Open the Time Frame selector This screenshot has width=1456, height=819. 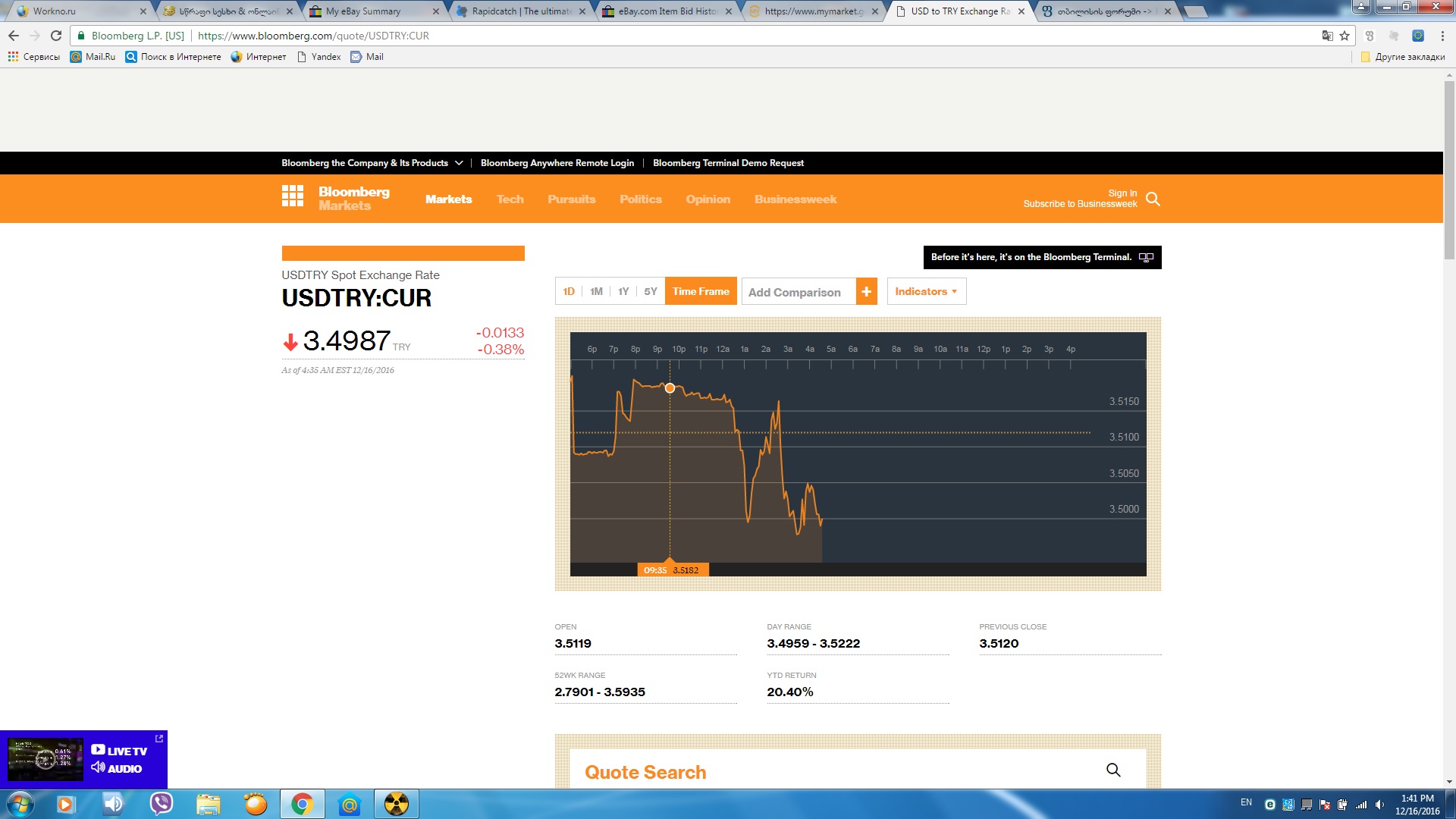click(x=700, y=292)
